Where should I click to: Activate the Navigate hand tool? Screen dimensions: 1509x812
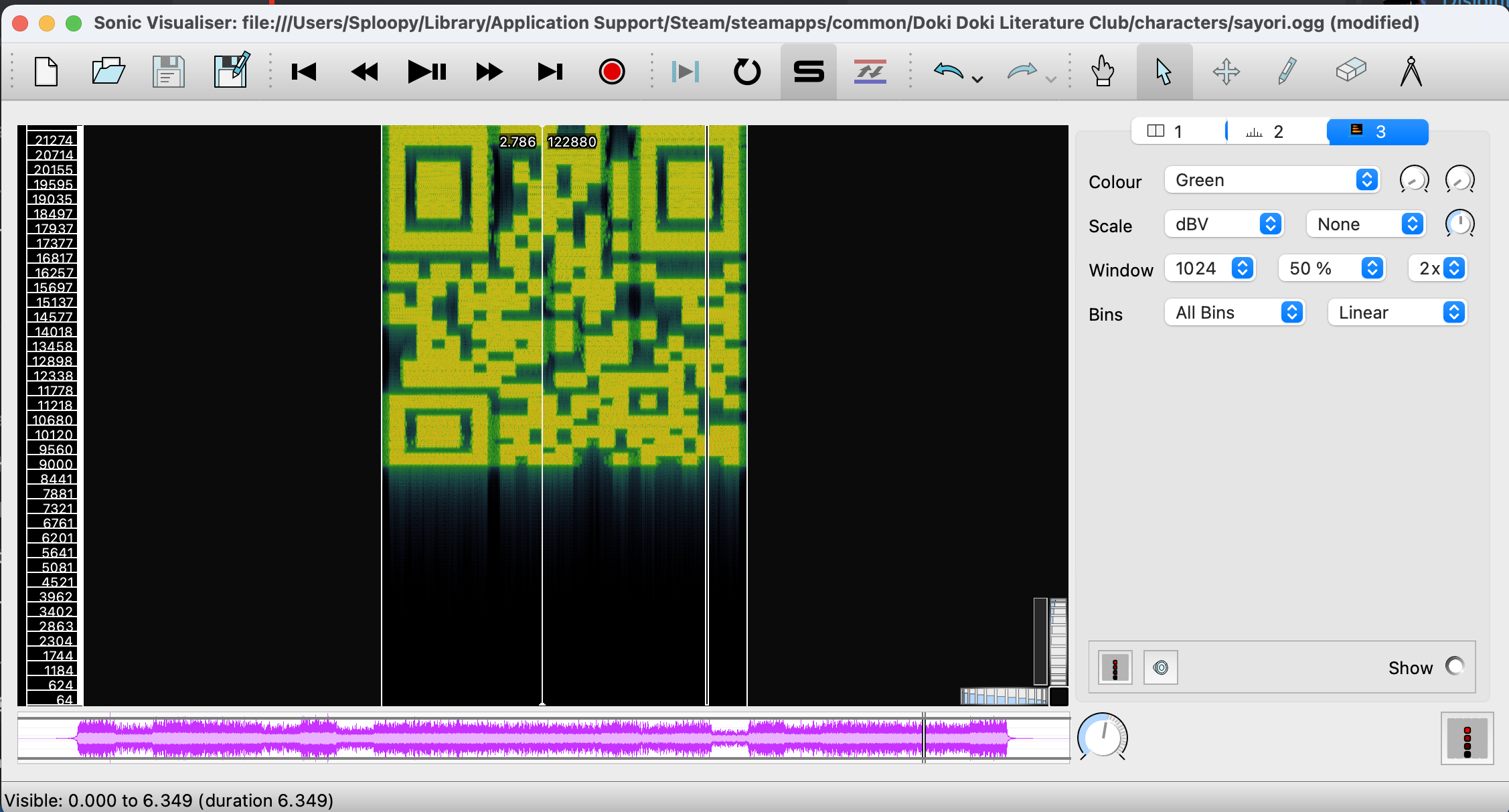(x=1102, y=71)
